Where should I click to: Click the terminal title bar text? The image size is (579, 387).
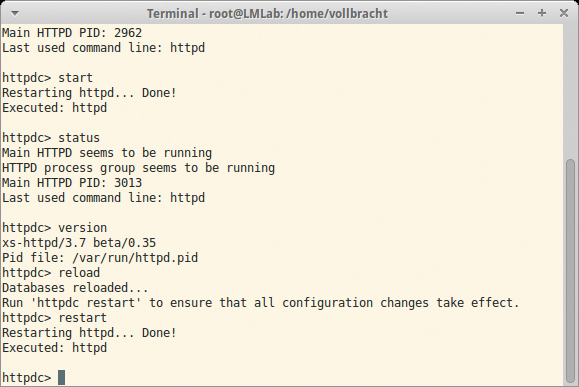click(267, 14)
